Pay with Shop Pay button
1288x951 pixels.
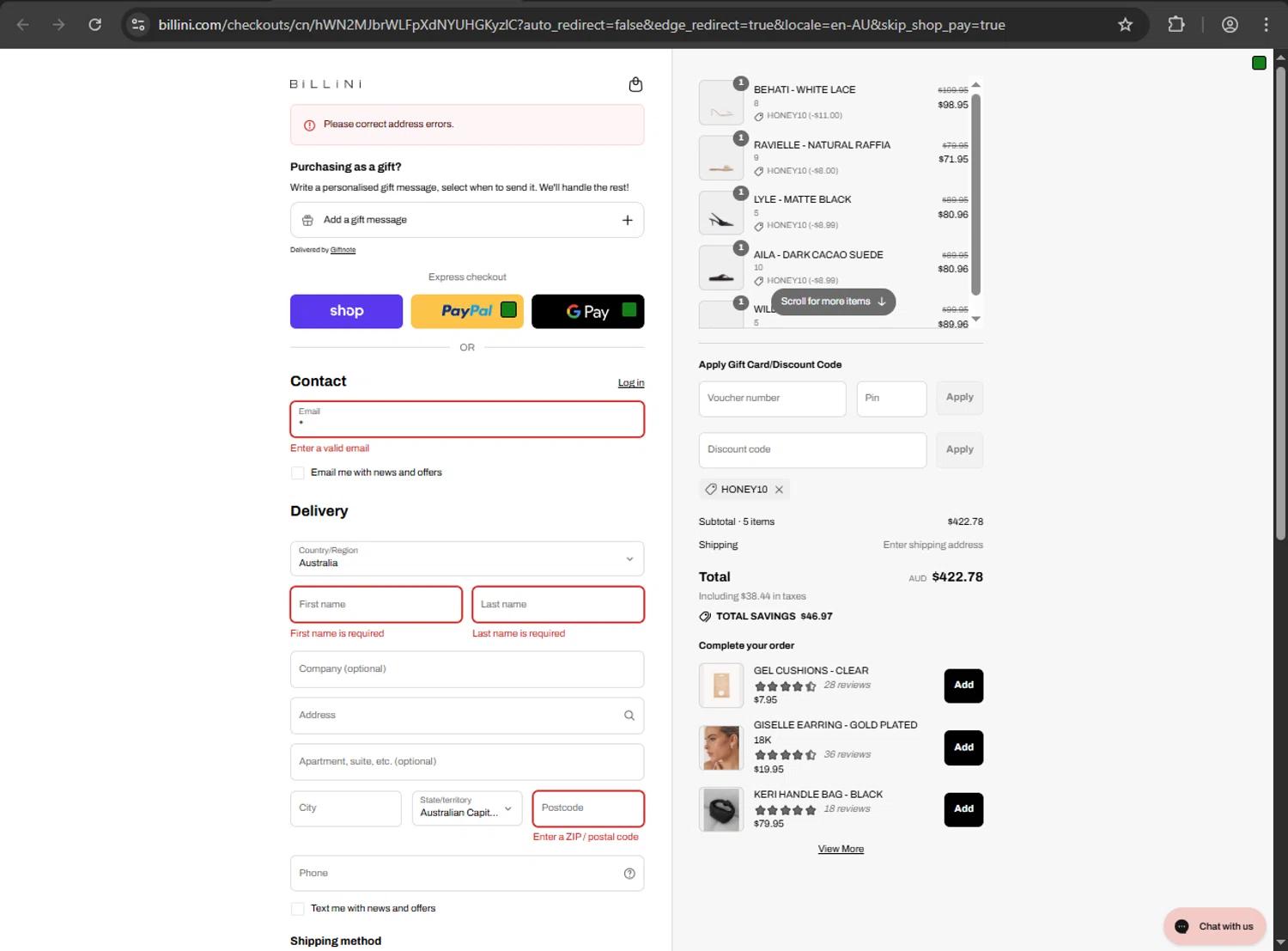point(346,311)
